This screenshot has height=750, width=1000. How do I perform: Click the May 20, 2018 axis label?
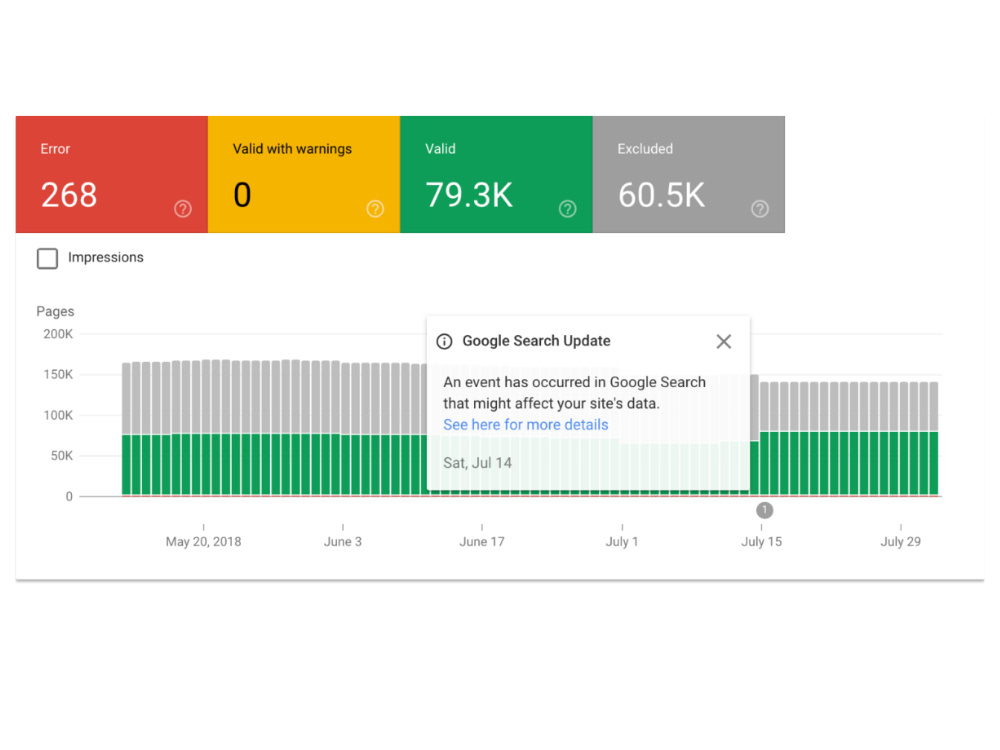(x=203, y=541)
